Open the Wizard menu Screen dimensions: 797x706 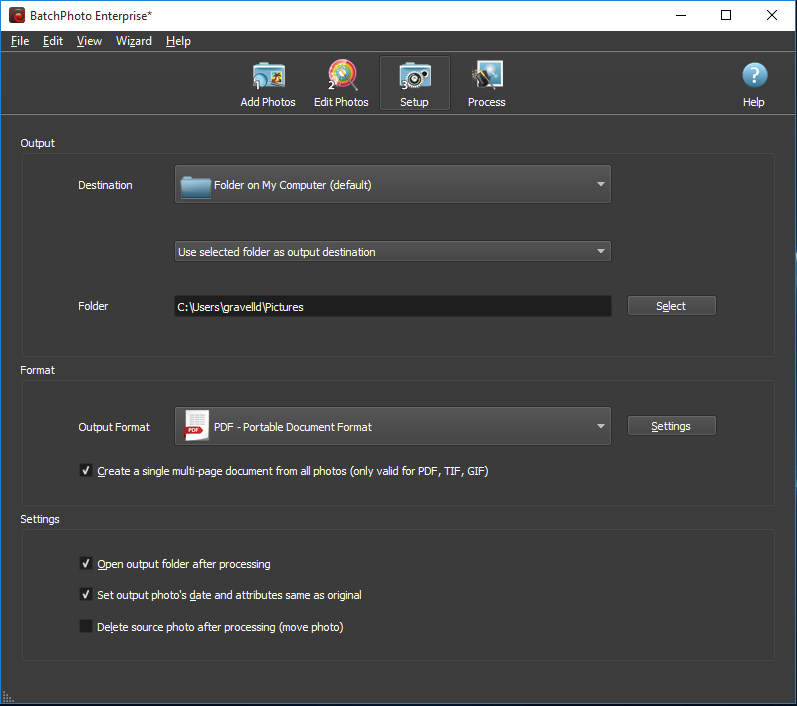134,41
